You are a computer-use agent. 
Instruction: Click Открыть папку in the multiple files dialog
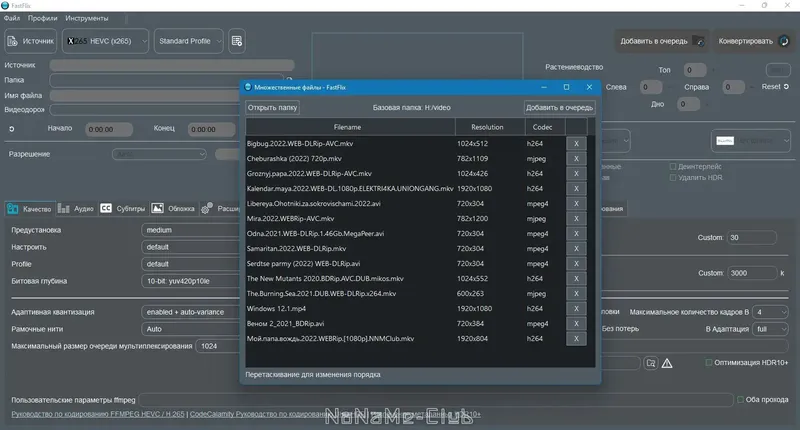pos(272,108)
